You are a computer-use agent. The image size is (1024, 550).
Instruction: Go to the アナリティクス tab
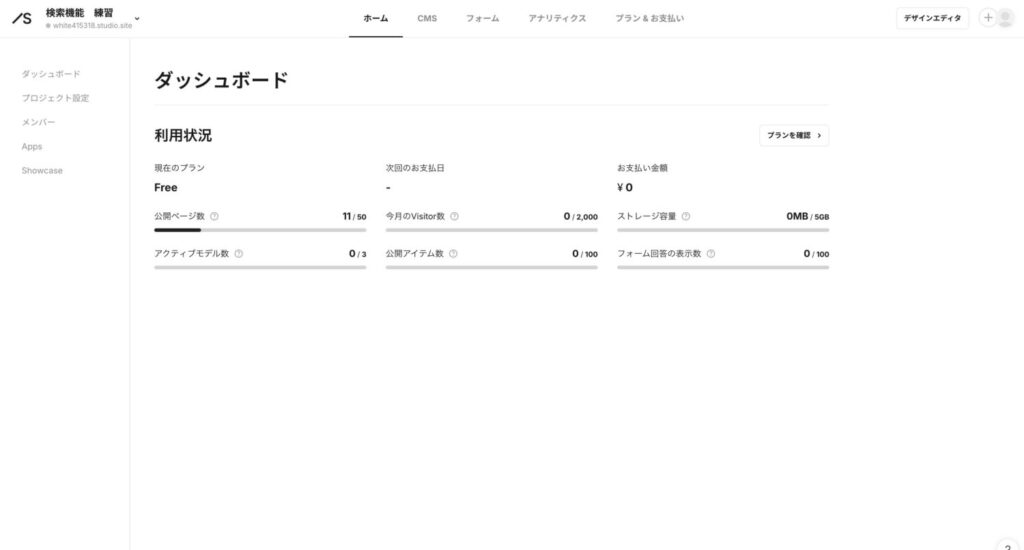point(557,18)
